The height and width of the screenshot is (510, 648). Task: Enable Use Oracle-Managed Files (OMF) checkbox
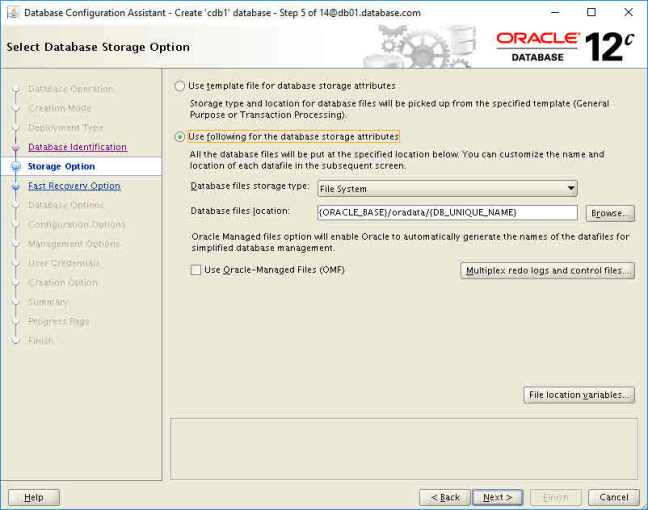(x=196, y=270)
